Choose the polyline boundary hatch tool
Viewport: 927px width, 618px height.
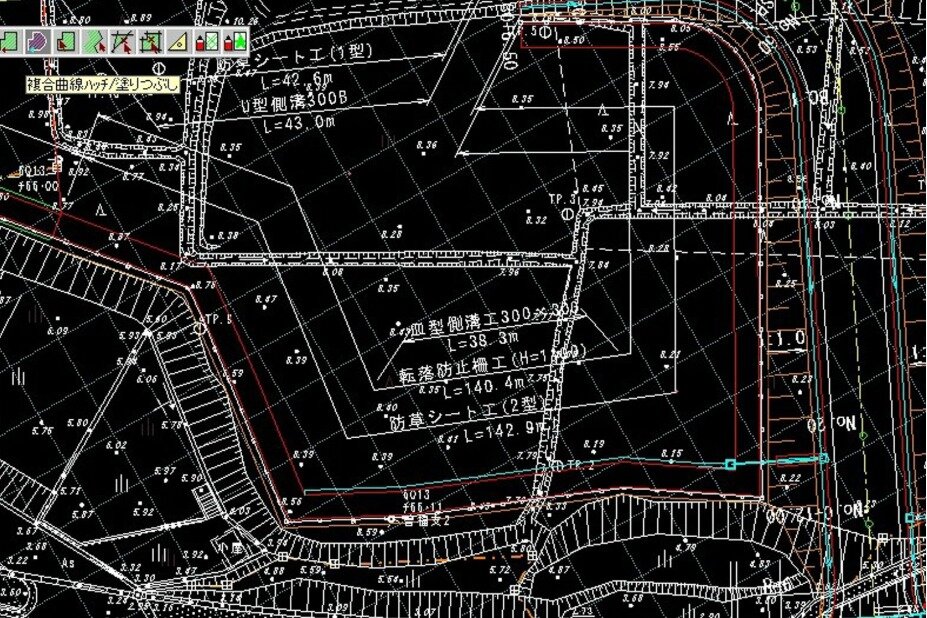(95, 41)
